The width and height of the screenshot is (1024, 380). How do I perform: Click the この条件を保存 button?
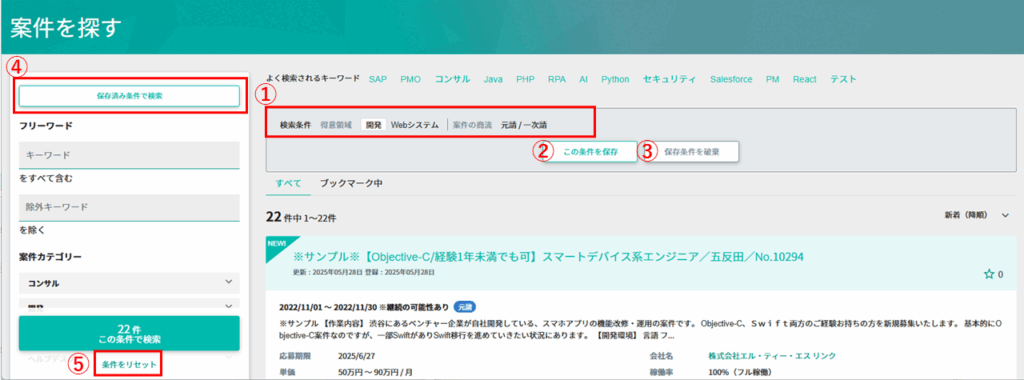pyautogui.click(x=591, y=151)
